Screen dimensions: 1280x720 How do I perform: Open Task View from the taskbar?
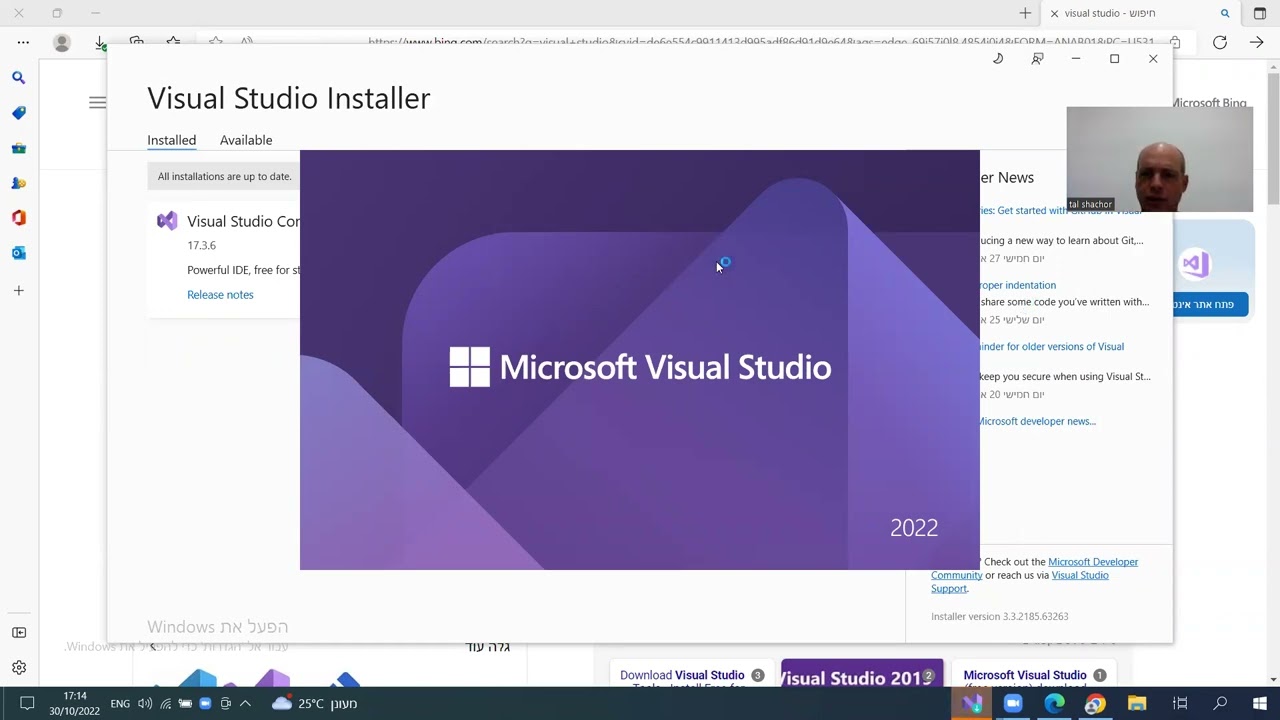[1180, 703]
